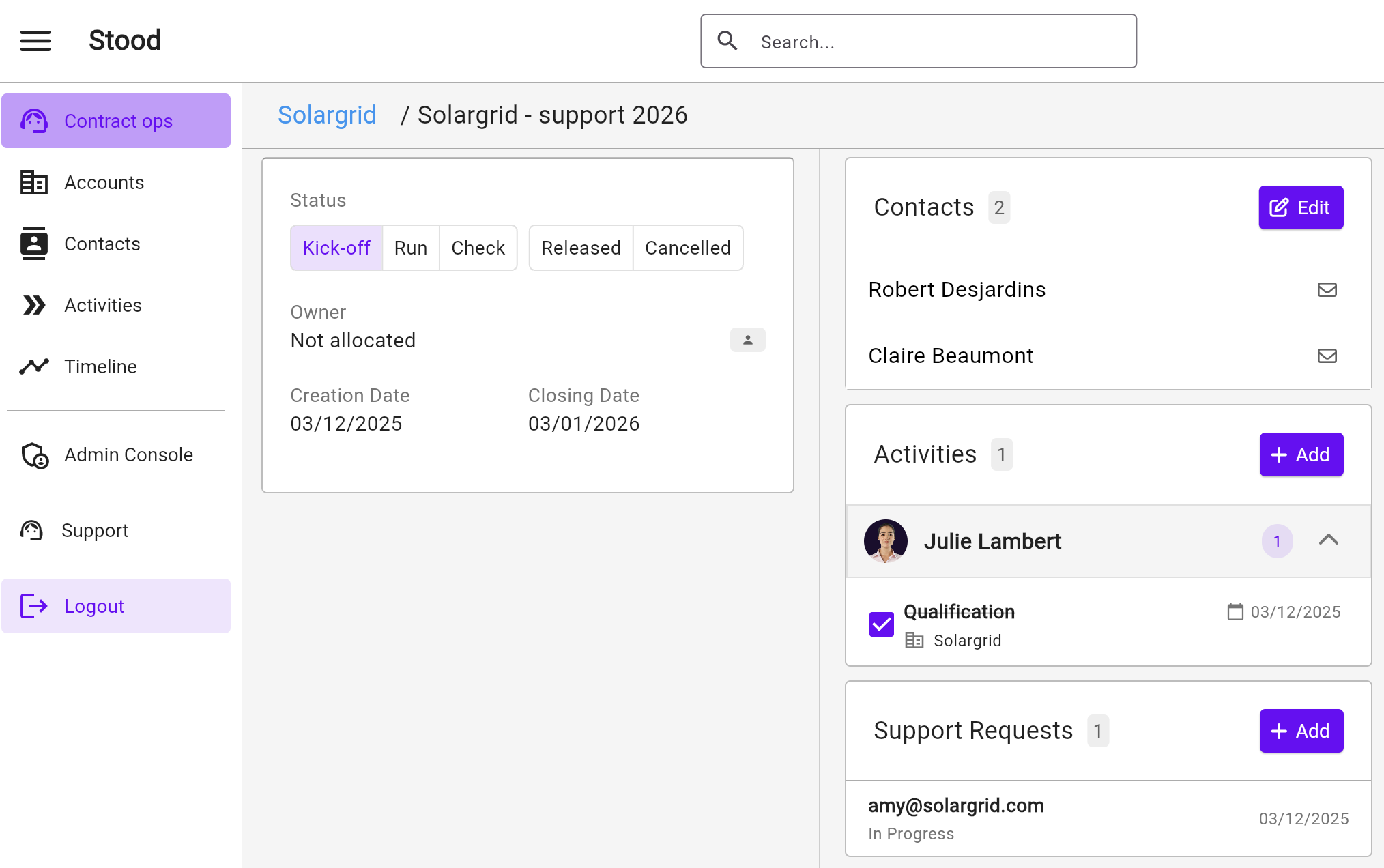1384x868 pixels.
Task: Set status to Run
Action: pyautogui.click(x=410, y=248)
